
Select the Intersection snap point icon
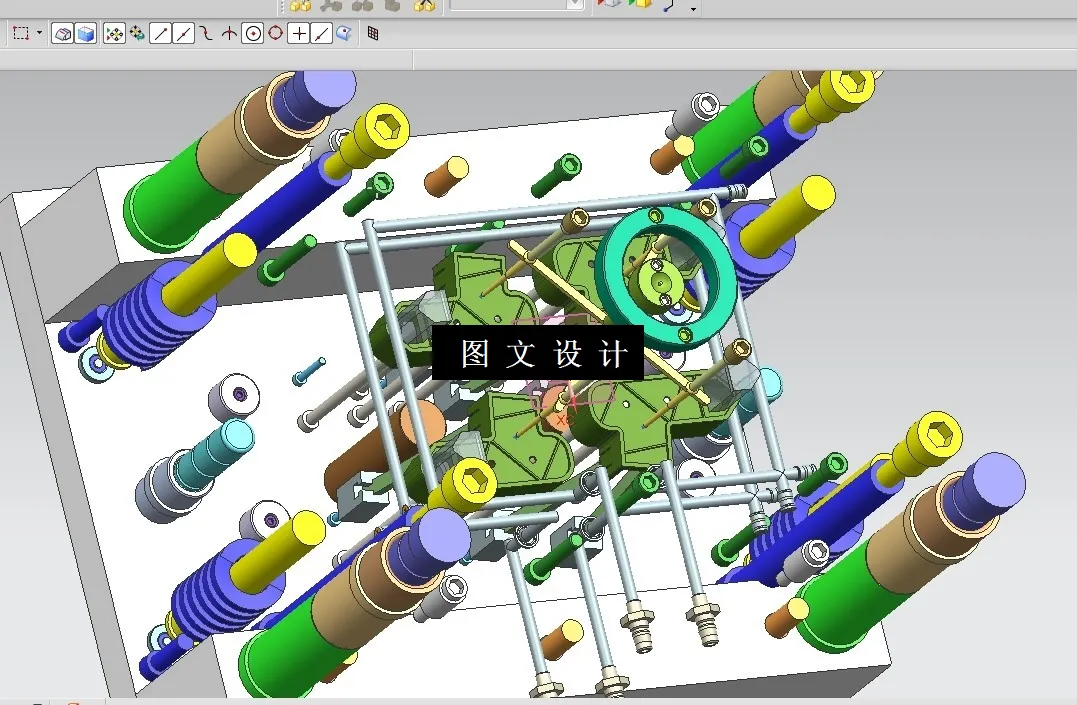tap(230, 33)
